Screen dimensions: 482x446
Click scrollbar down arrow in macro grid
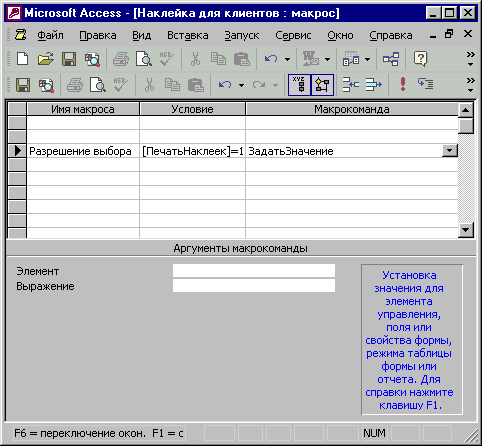(x=466, y=230)
